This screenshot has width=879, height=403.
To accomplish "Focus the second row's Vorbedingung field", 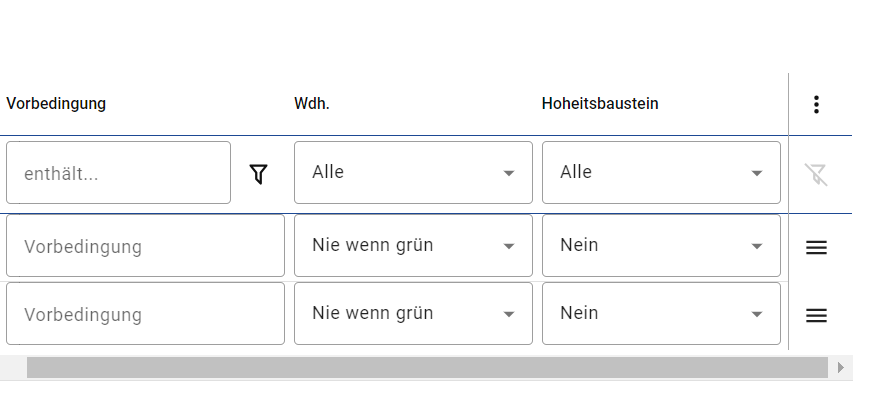I will (145, 313).
